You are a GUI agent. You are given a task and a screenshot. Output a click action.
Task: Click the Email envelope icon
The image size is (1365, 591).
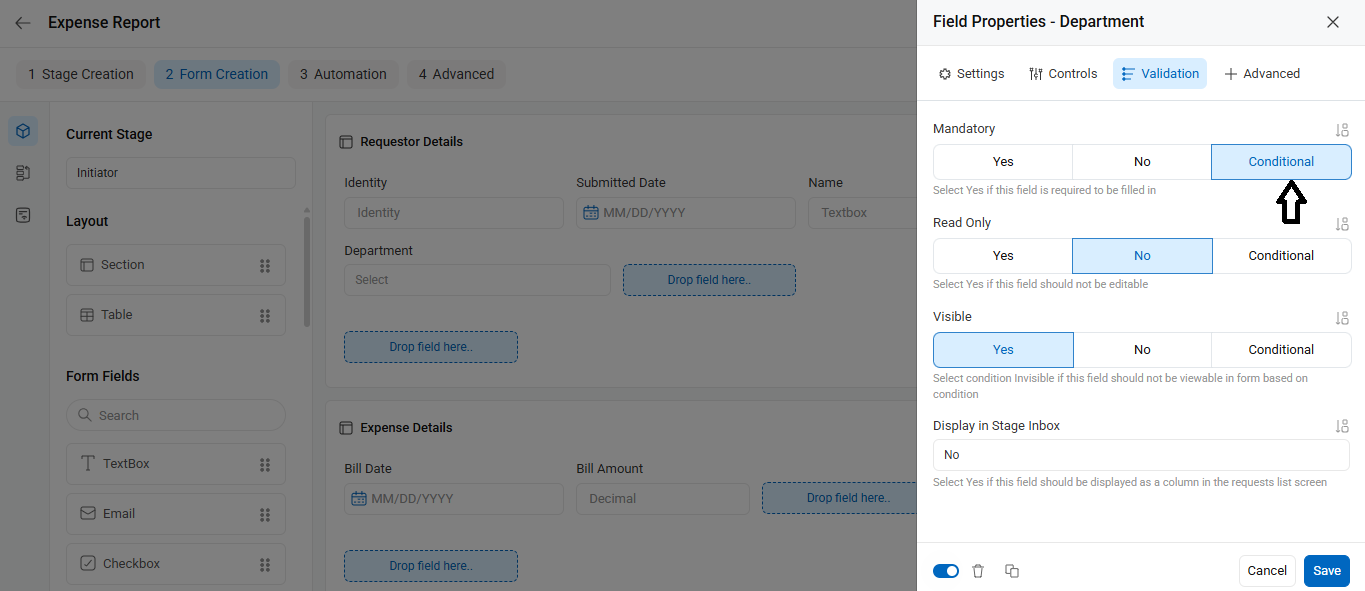click(88, 513)
